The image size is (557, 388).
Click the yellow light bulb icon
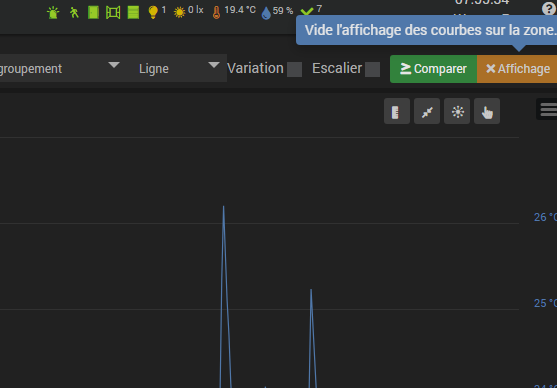(x=153, y=12)
